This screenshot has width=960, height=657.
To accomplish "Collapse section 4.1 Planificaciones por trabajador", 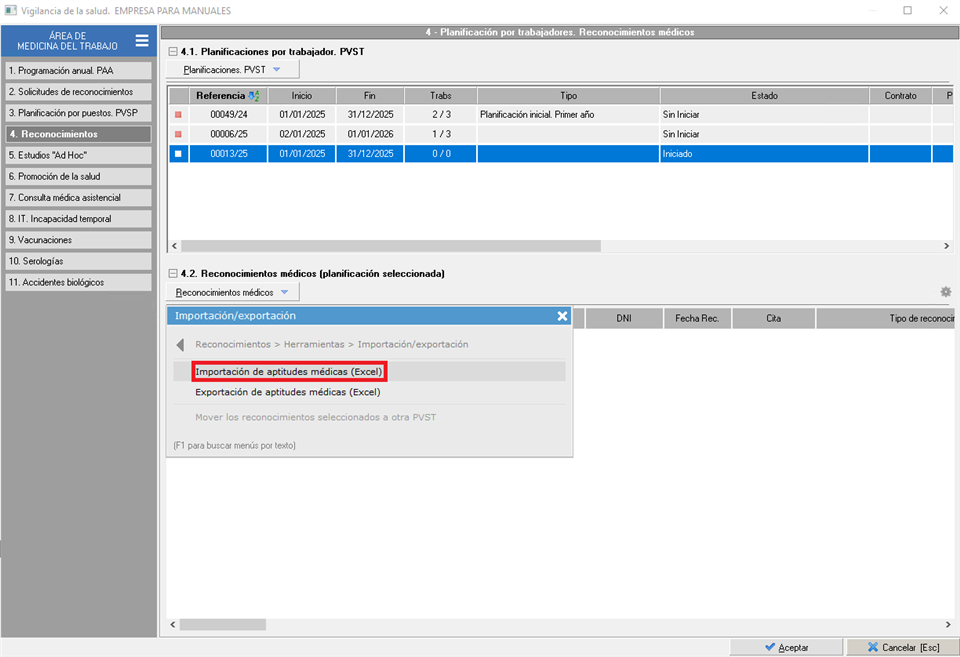I will click(173, 52).
